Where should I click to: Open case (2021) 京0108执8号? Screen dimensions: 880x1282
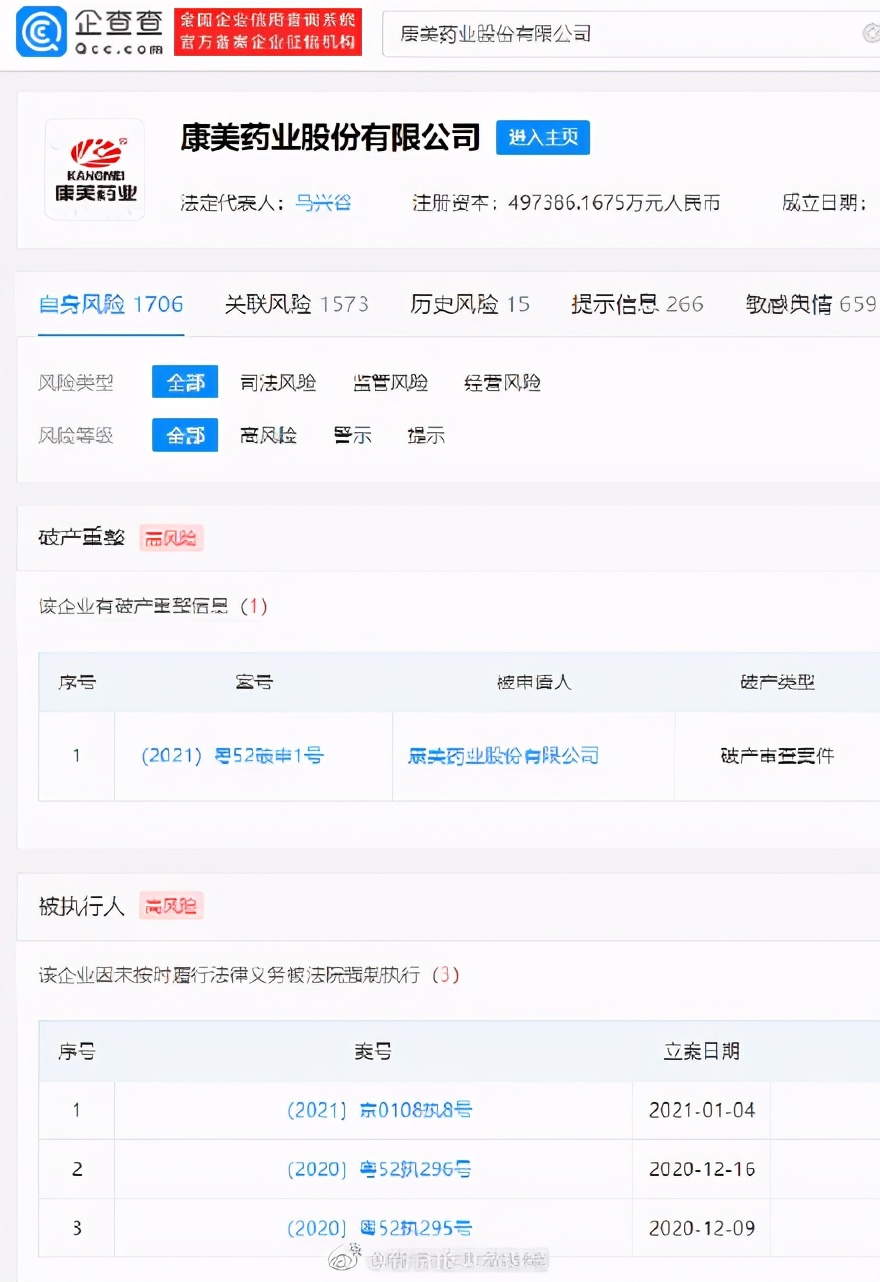(379, 1110)
